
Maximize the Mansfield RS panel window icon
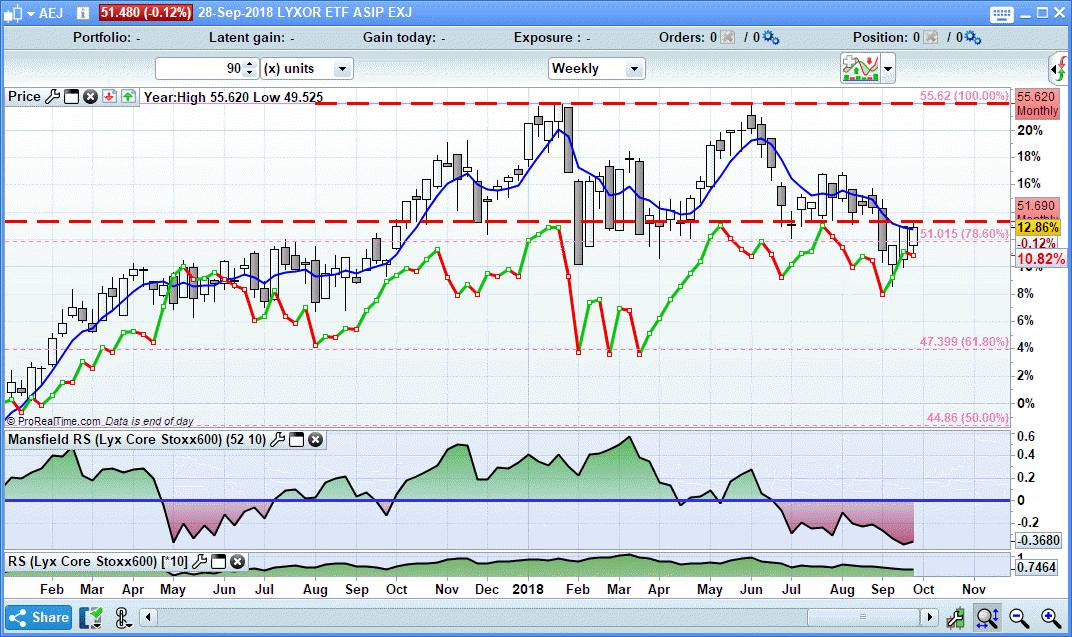coord(297,439)
